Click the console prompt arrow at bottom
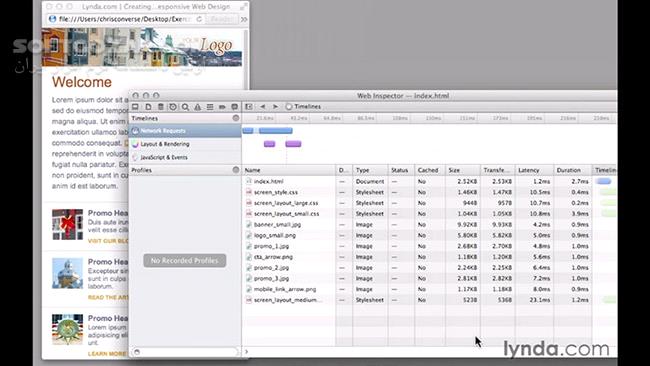Viewport: 650px width, 366px height. pyautogui.click(x=247, y=352)
